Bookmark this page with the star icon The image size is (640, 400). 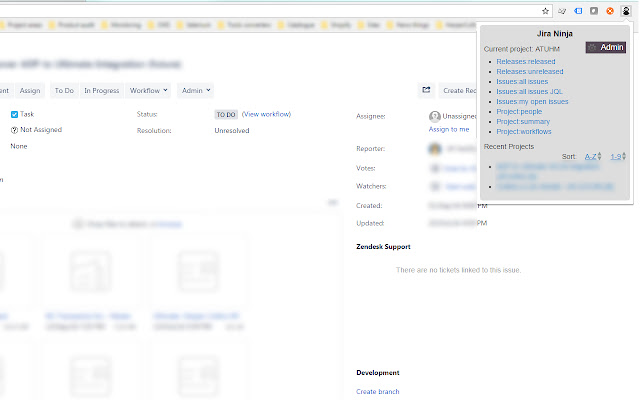(x=545, y=11)
